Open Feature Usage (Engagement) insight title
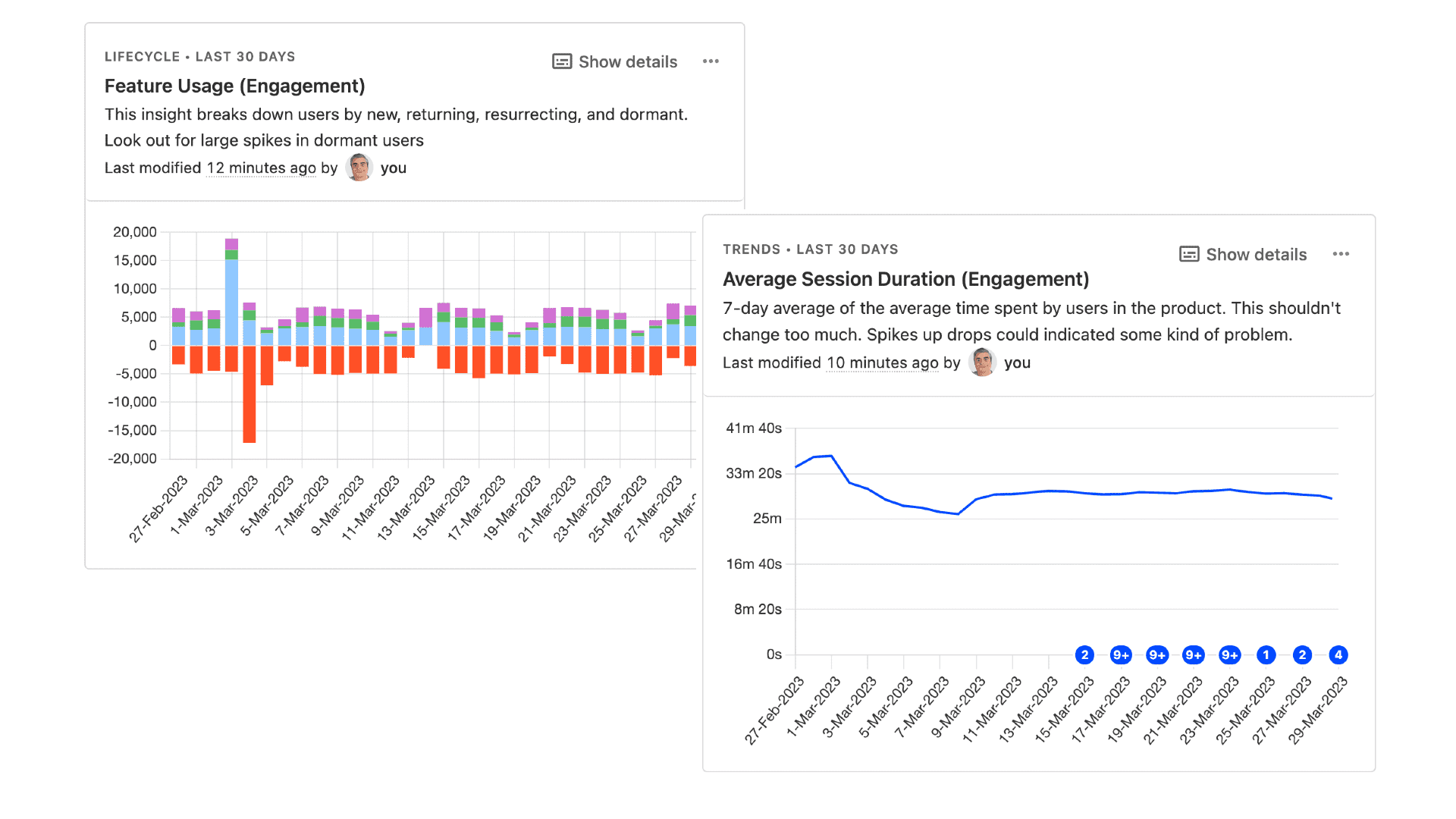Viewport: 1456px width, 819px height. point(234,86)
